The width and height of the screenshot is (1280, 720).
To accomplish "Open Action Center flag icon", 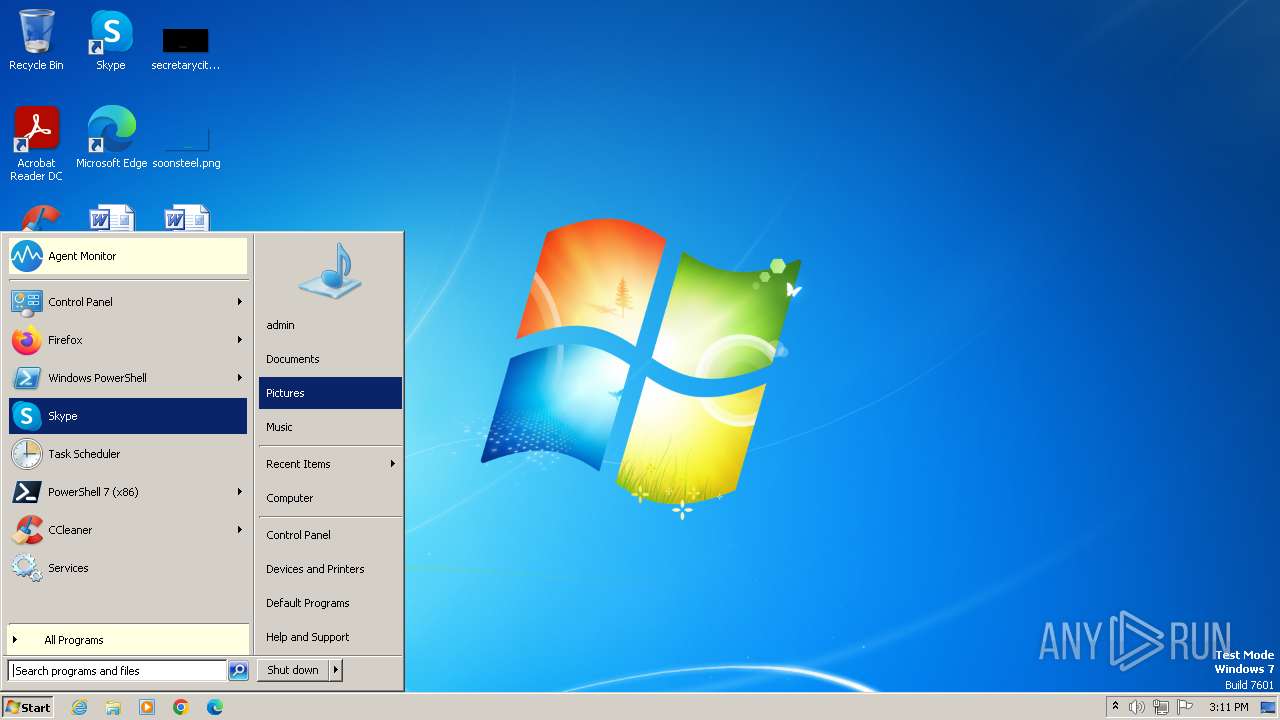I will click(1185, 707).
